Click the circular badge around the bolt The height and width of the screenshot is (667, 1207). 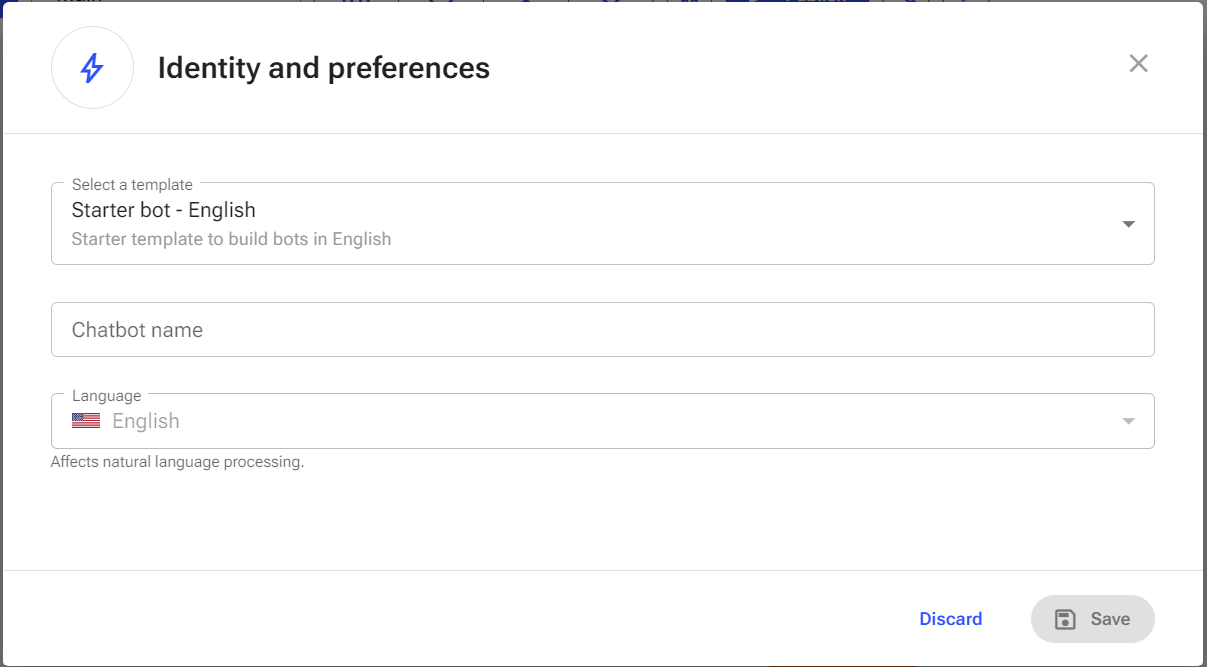[92, 68]
